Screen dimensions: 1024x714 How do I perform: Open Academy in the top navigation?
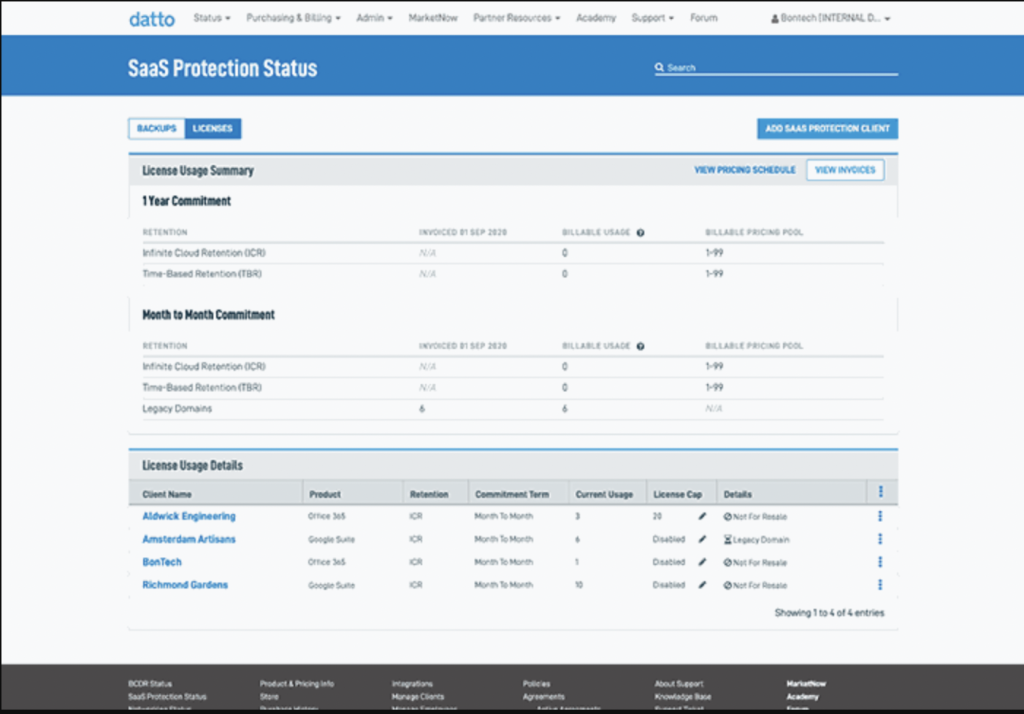click(x=596, y=18)
